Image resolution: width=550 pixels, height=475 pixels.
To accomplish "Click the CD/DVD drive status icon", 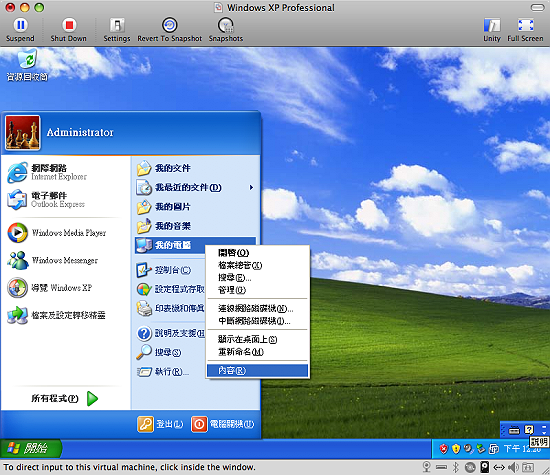I will click(x=470, y=467).
